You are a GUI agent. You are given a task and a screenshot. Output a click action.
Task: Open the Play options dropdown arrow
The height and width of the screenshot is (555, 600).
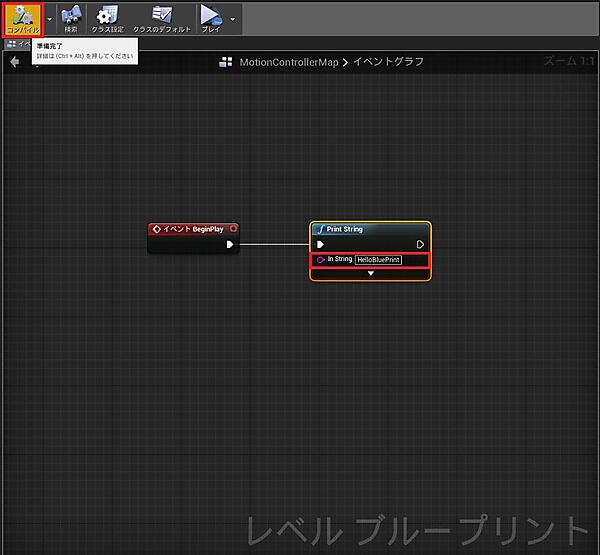coord(233,18)
